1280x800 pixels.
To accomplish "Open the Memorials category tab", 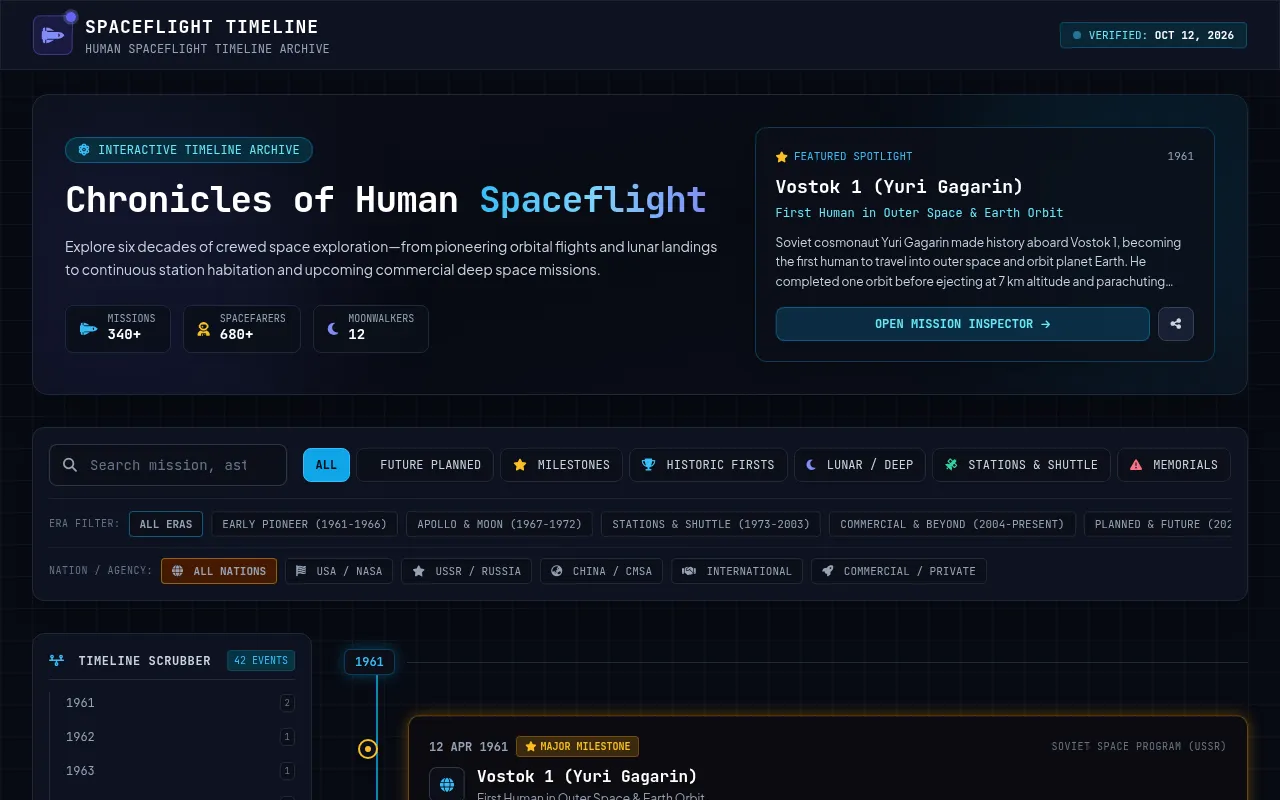I will click(x=1174, y=465).
